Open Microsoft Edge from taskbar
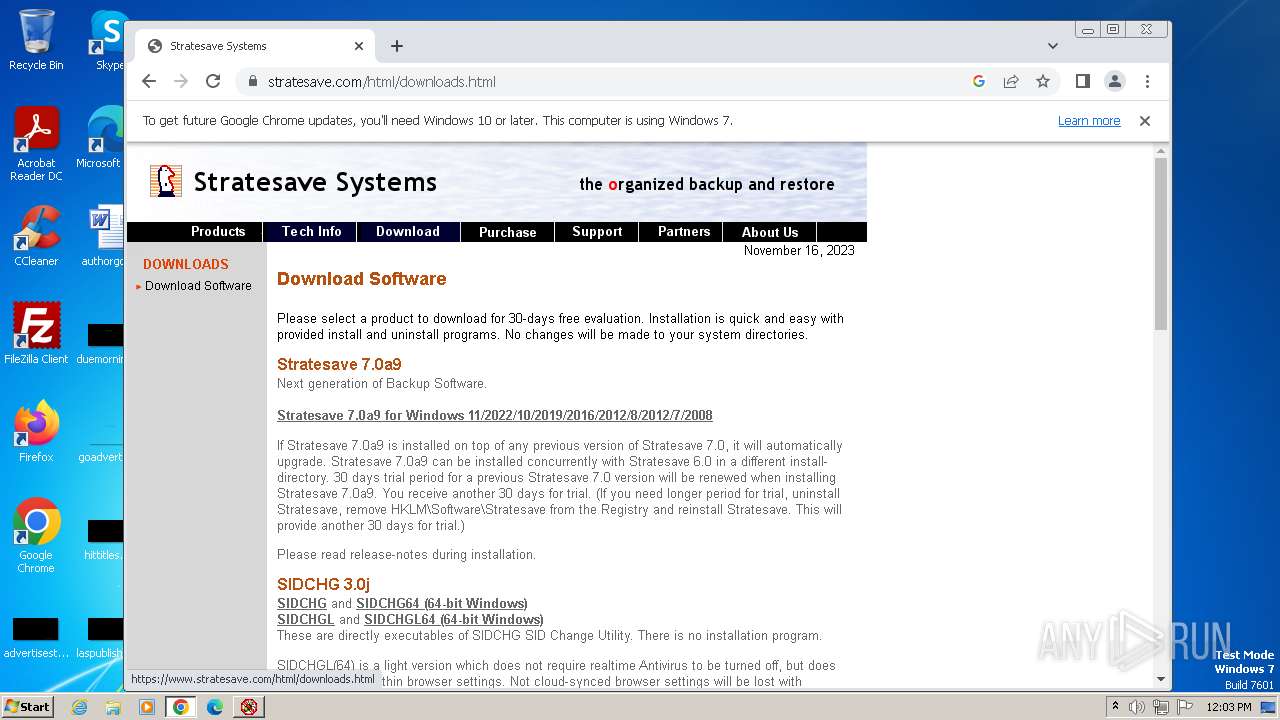 (215, 707)
